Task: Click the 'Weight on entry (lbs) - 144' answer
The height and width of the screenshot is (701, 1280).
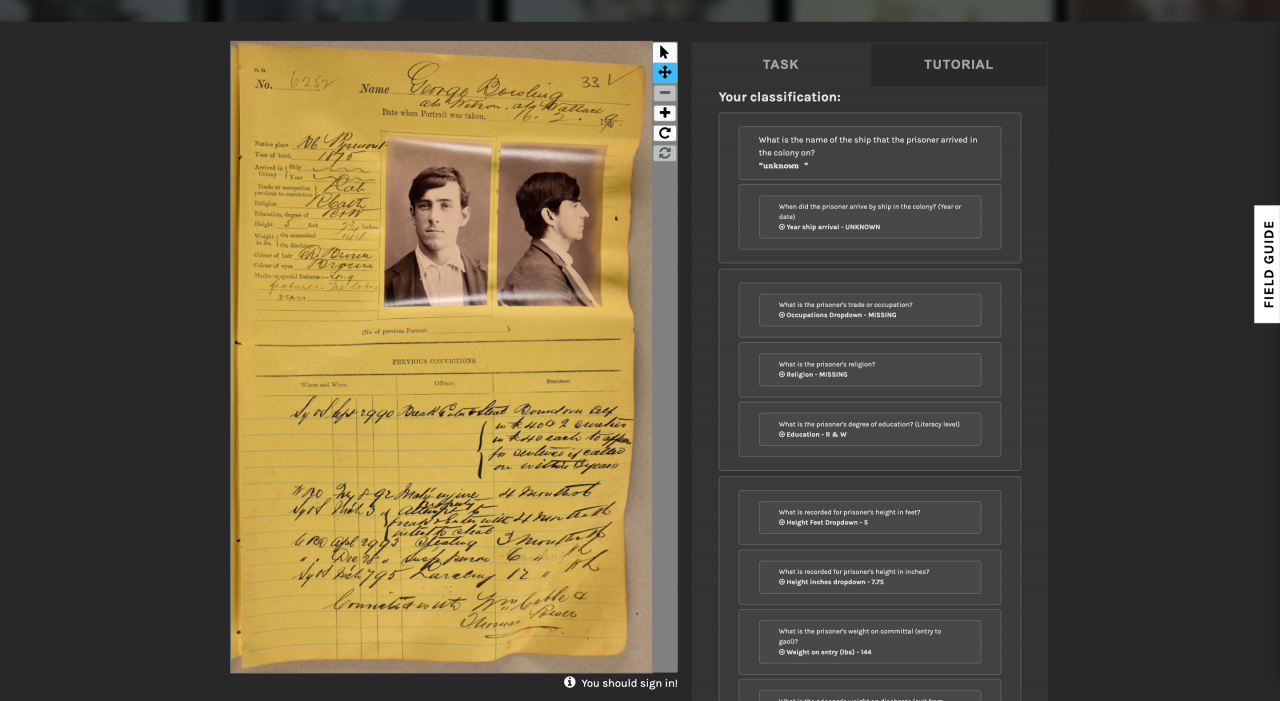Action: [x=825, y=652]
